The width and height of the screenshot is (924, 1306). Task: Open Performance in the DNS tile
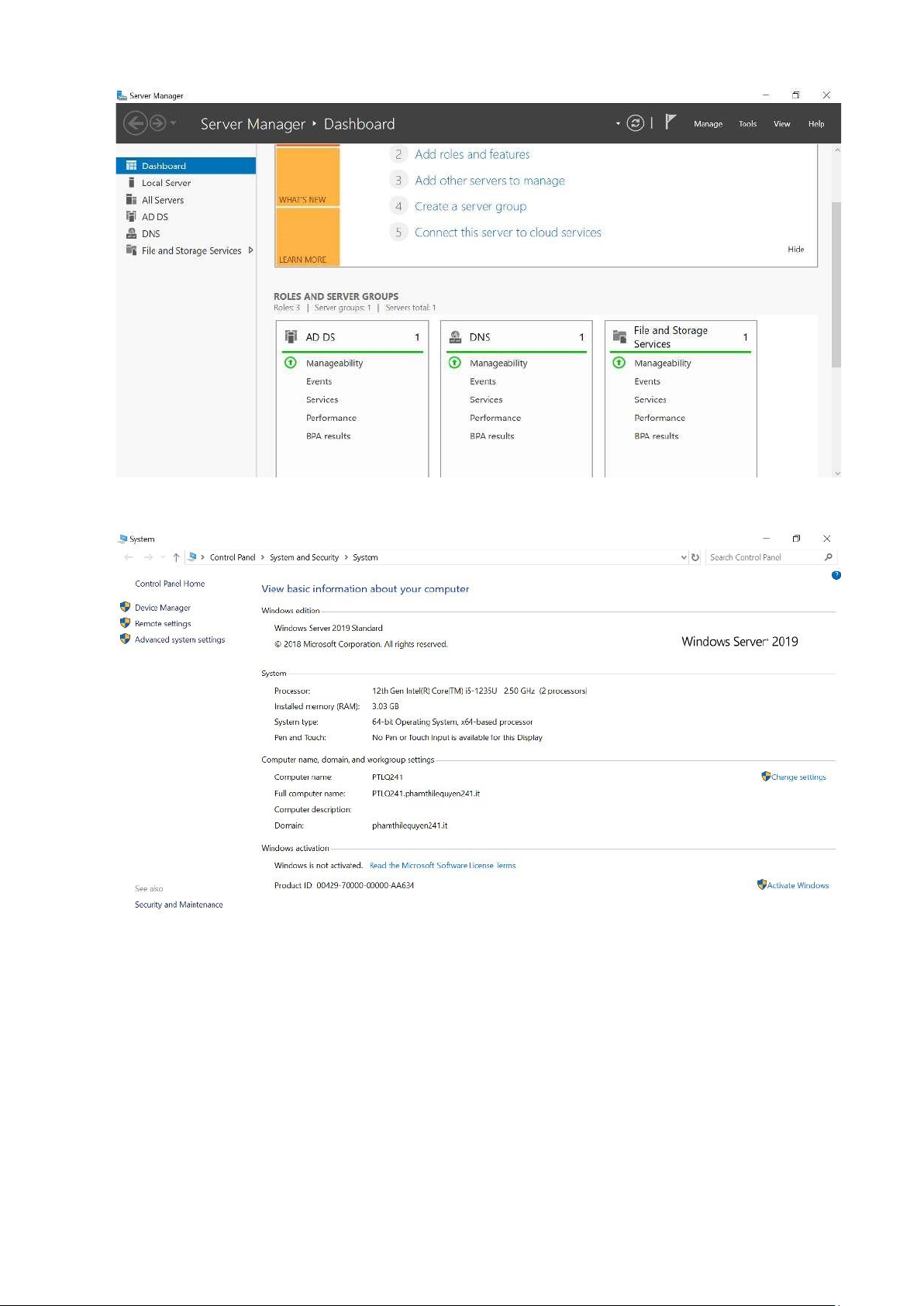pyautogui.click(x=495, y=418)
